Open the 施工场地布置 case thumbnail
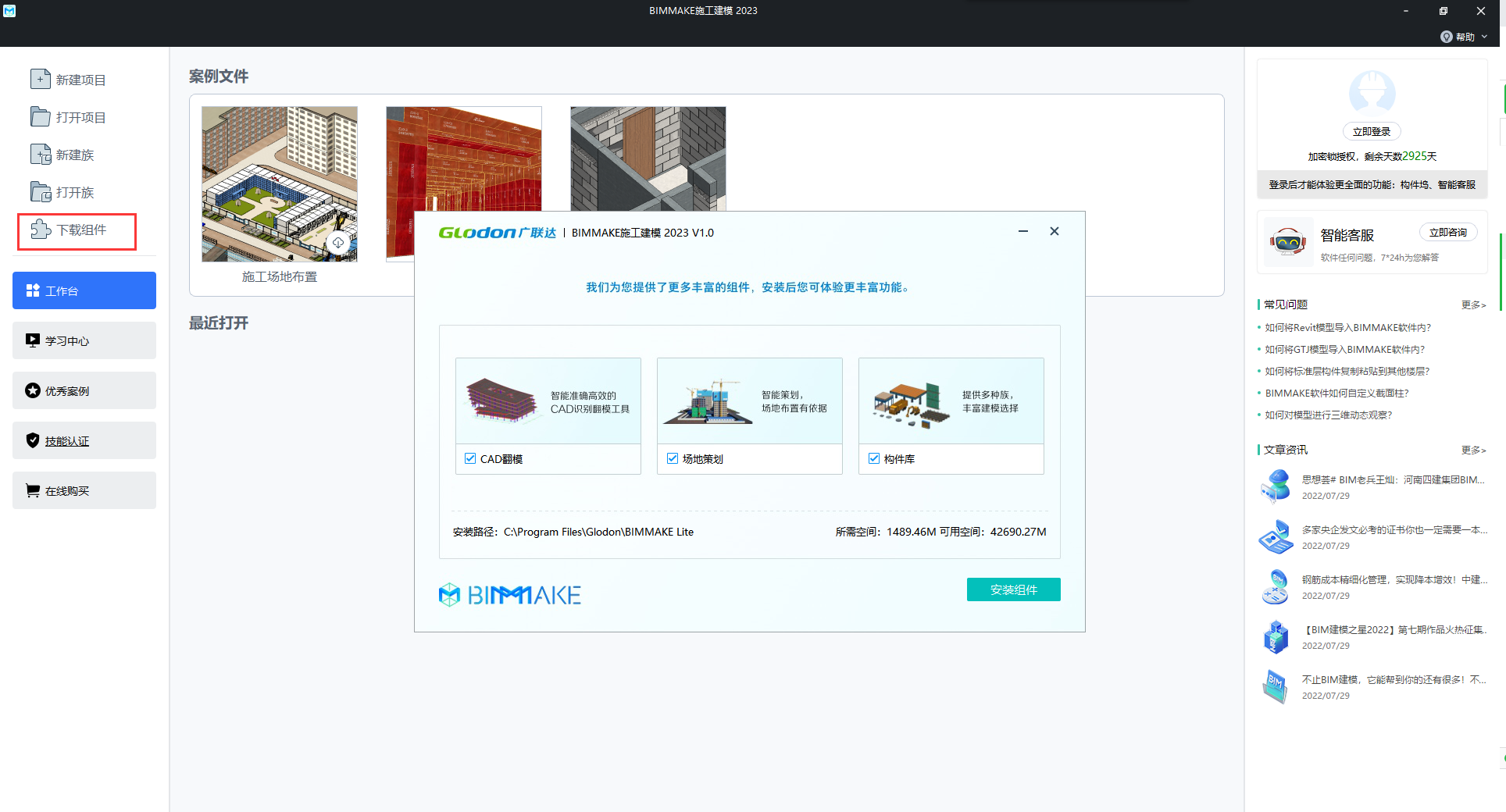The width and height of the screenshot is (1506, 812). click(x=280, y=184)
